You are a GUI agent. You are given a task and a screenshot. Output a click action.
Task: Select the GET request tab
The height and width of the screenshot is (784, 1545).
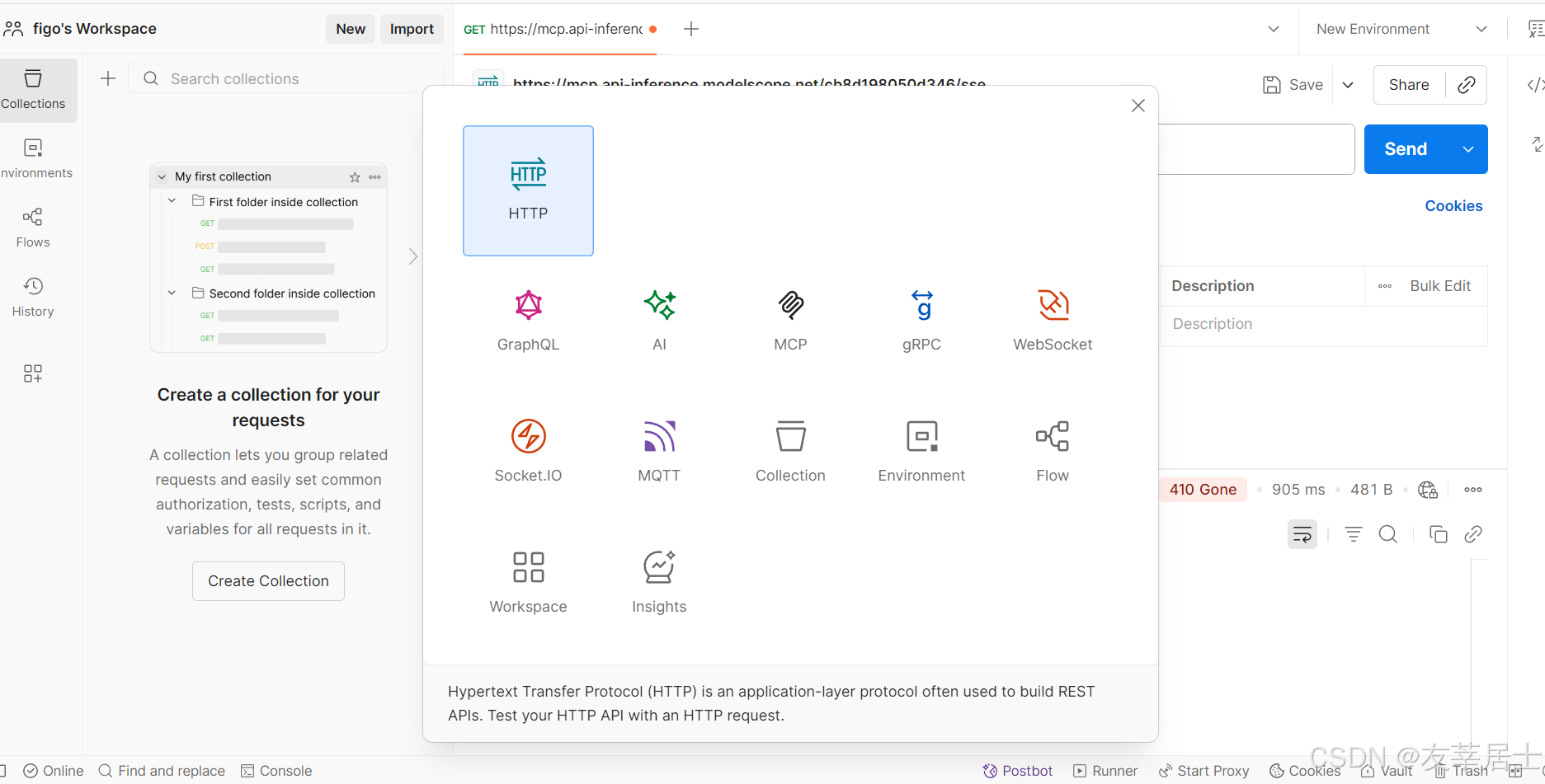tap(560, 29)
